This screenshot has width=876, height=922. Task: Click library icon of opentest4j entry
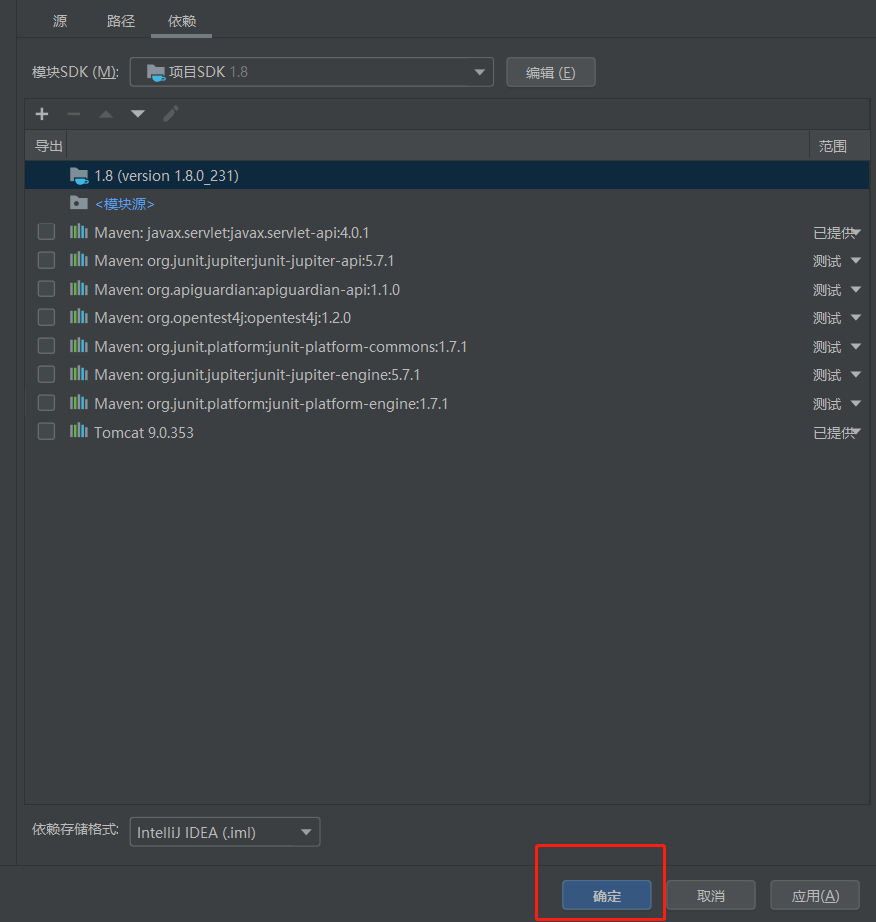pyautogui.click(x=79, y=317)
